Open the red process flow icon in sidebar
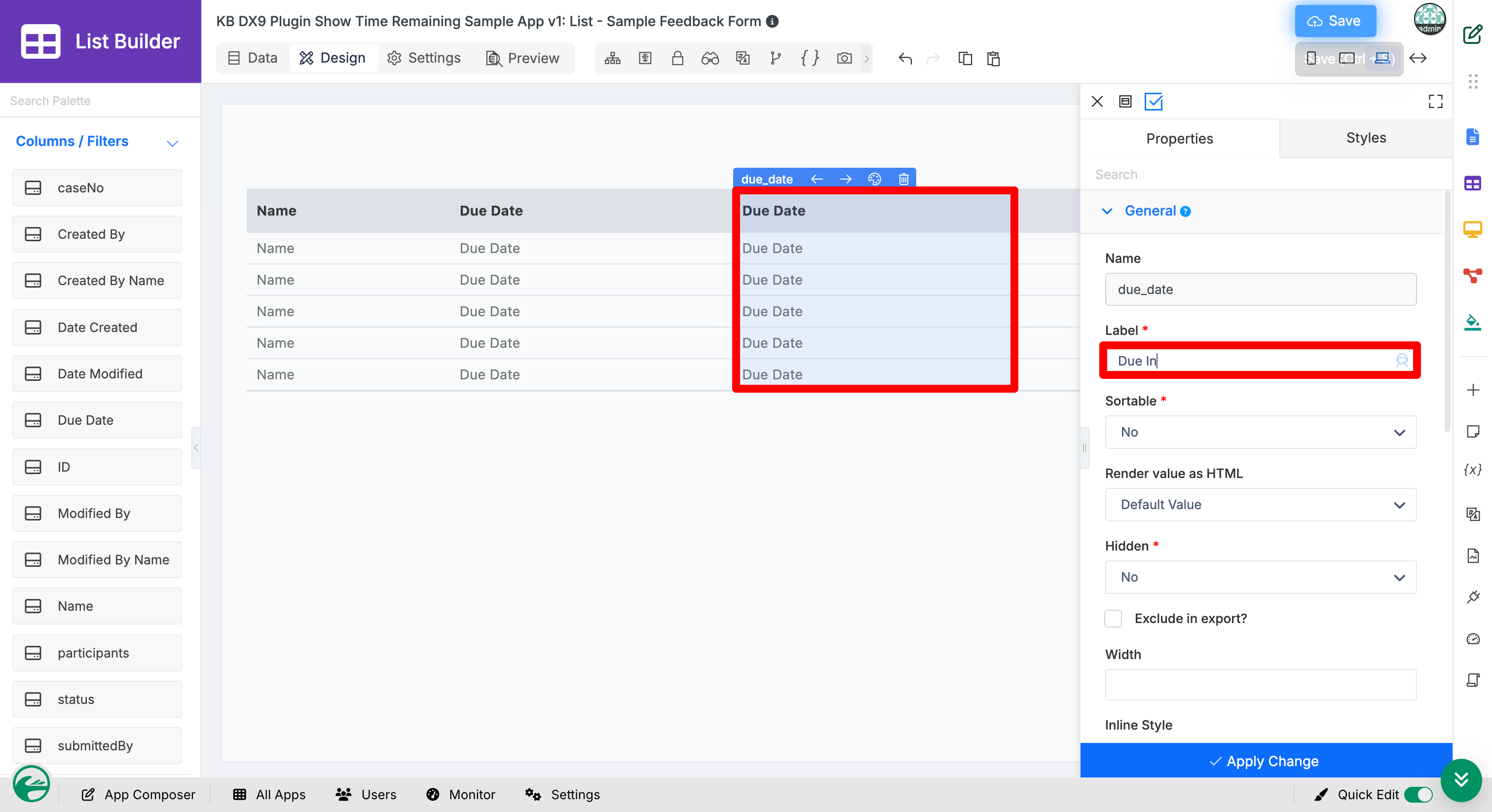The height and width of the screenshot is (812, 1492). [x=1473, y=276]
